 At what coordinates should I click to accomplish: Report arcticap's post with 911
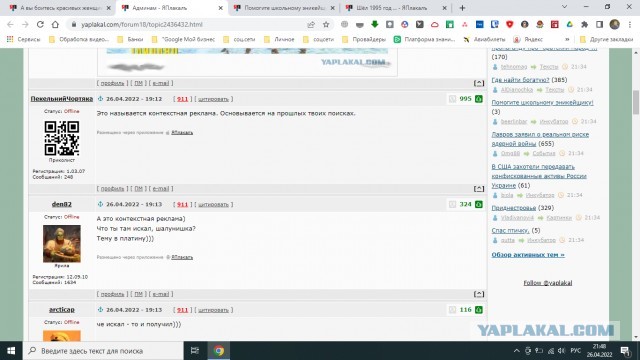[x=182, y=310]
